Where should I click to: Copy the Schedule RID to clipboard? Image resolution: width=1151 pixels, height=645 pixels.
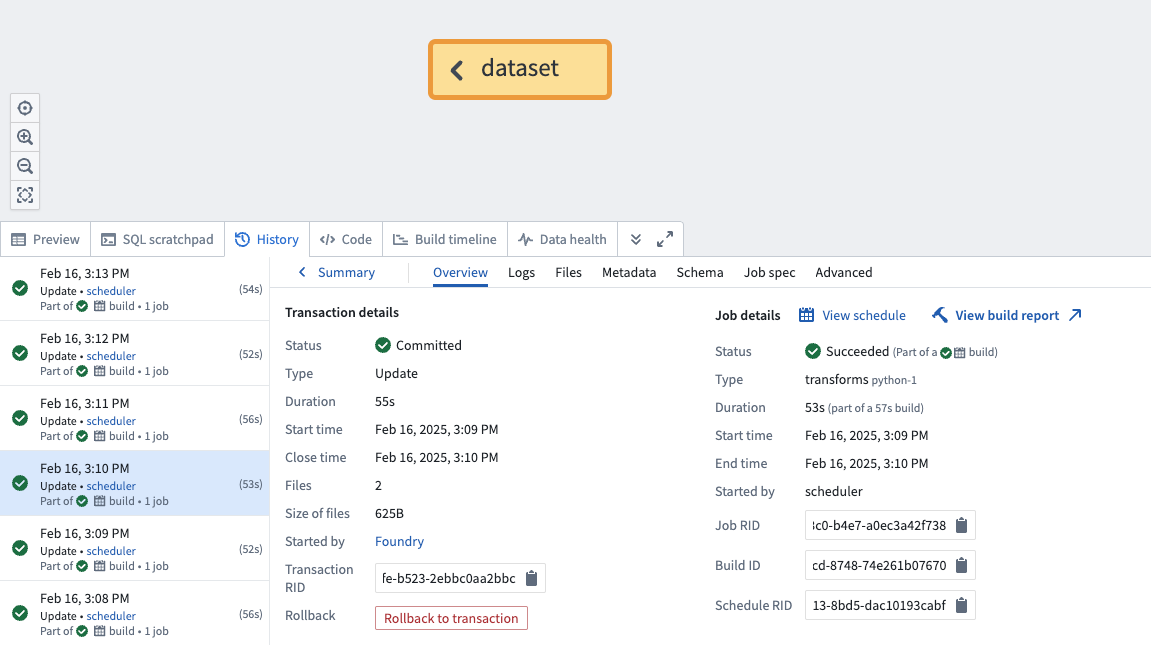961,605
